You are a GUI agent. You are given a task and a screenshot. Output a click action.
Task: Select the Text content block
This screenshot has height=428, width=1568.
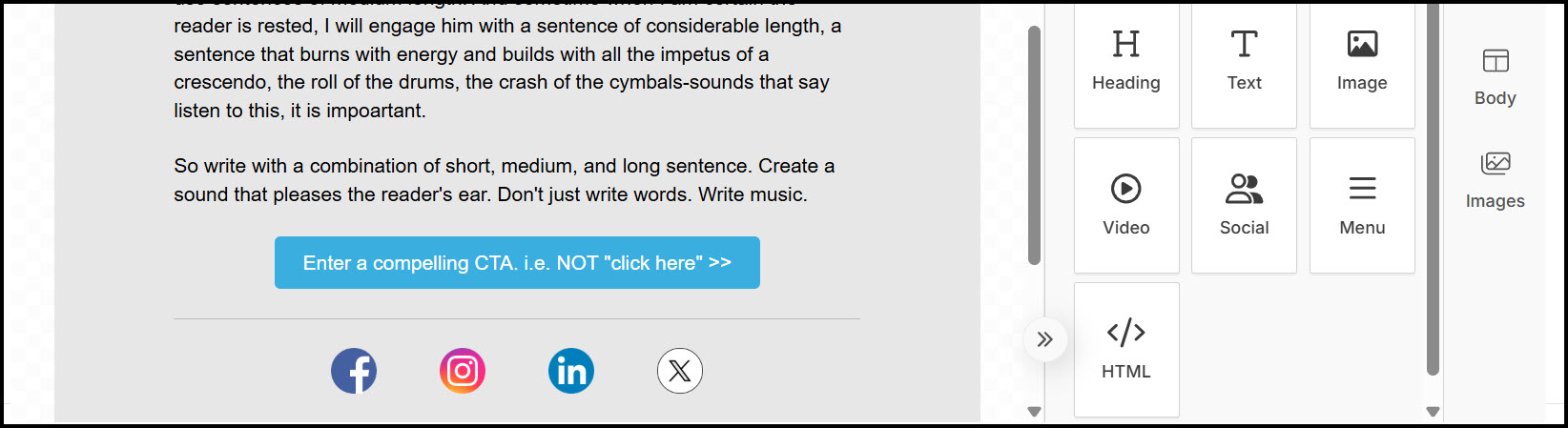pos(1244,65)
